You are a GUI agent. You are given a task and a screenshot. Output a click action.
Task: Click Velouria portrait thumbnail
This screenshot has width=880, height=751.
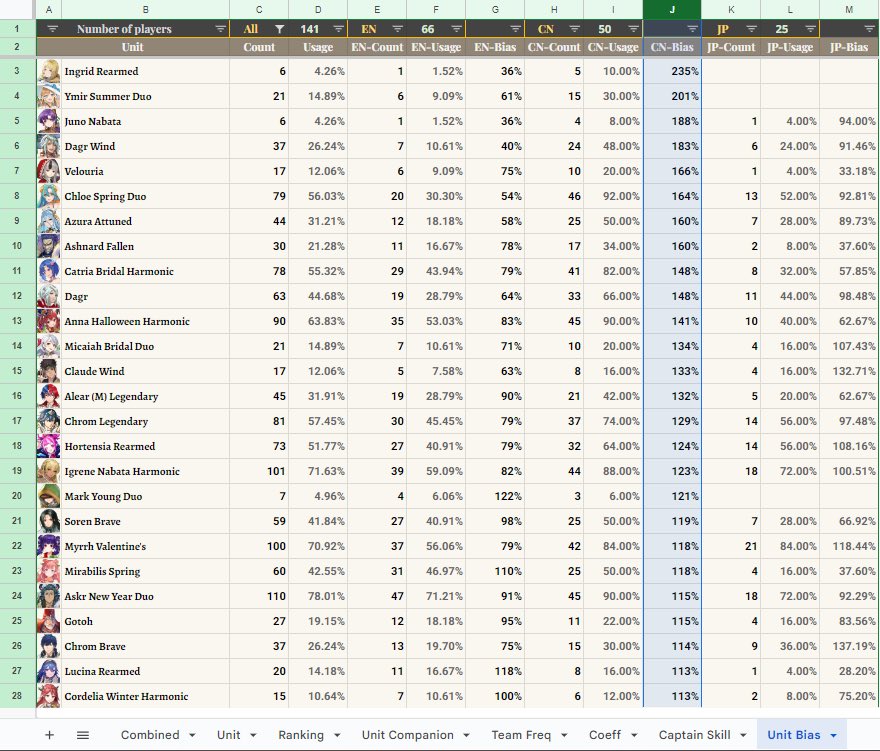coord(49,171)
